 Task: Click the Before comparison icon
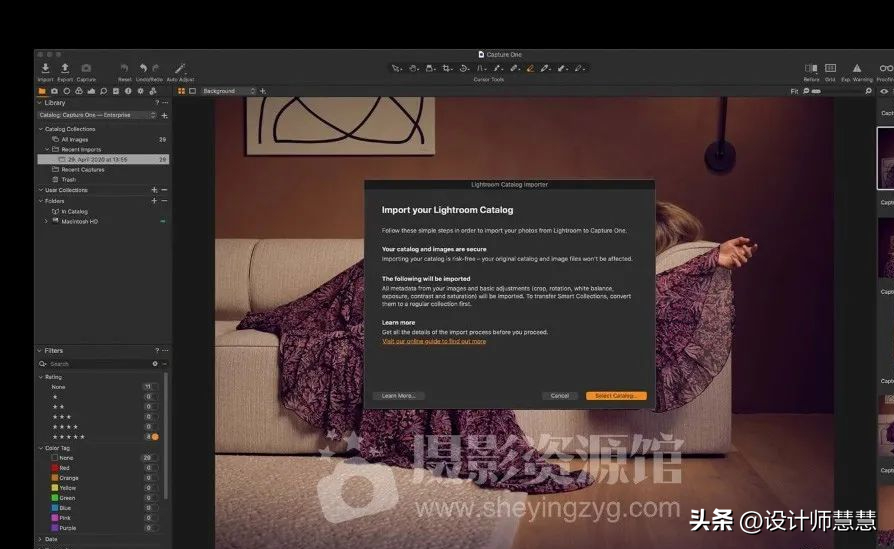pos(811,68)
